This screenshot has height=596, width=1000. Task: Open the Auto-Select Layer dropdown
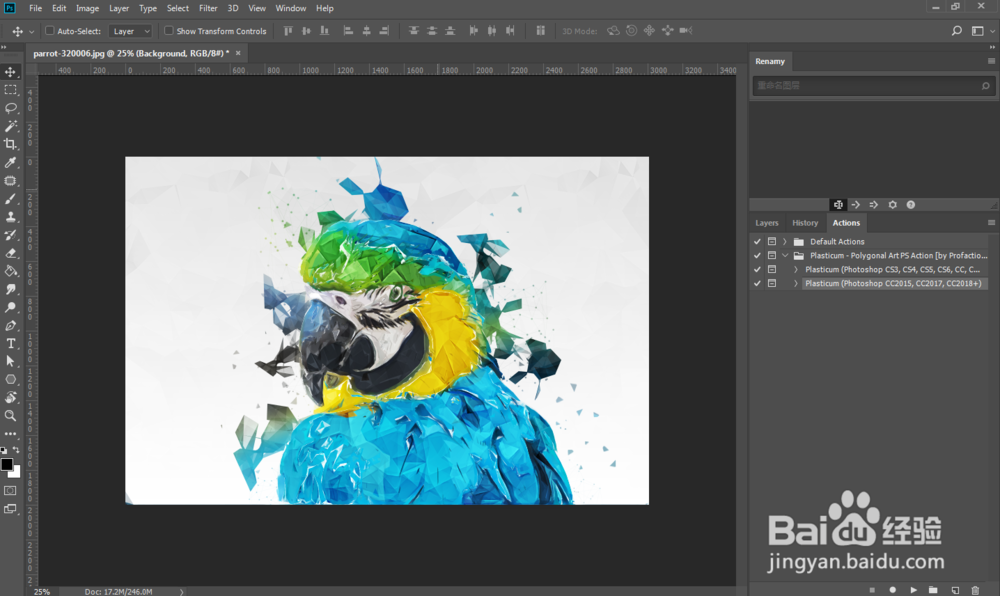coord(130,31)
